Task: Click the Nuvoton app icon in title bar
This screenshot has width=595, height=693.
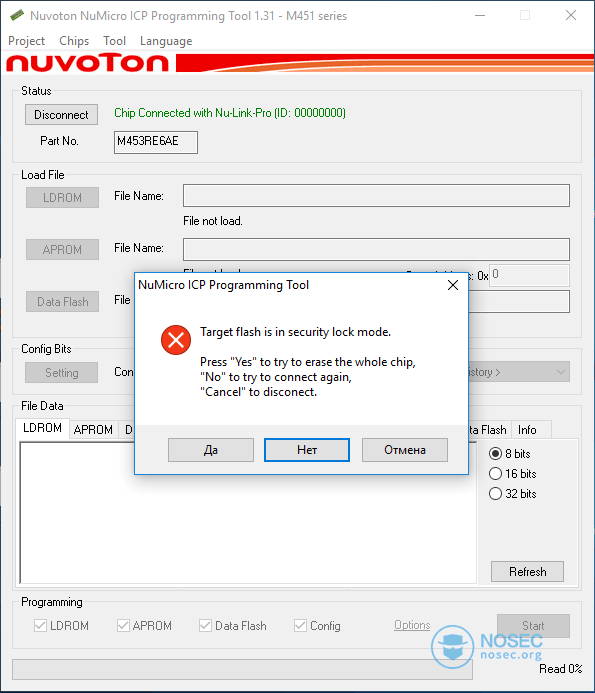Action: coord(17,15)
